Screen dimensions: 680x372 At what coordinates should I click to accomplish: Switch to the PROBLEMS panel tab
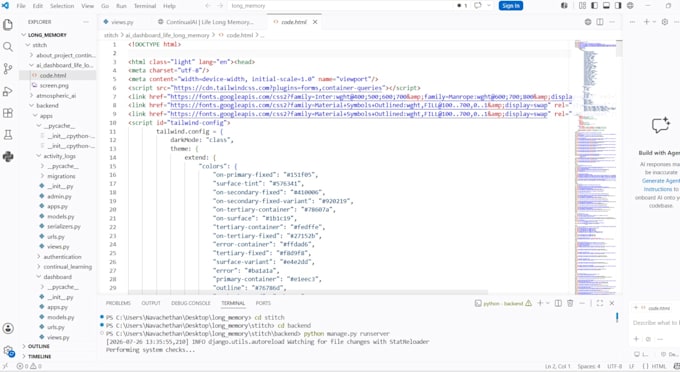point(118,303)
